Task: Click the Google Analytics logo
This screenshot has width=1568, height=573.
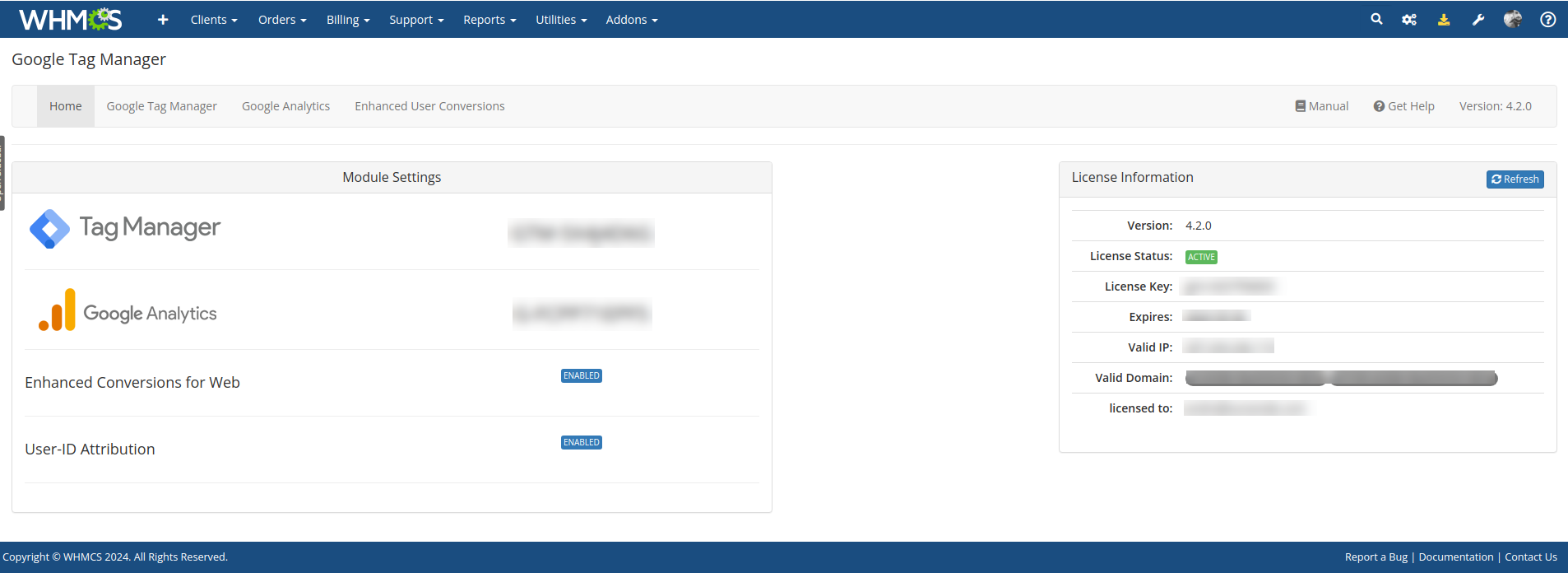Action: coord(128,310)
